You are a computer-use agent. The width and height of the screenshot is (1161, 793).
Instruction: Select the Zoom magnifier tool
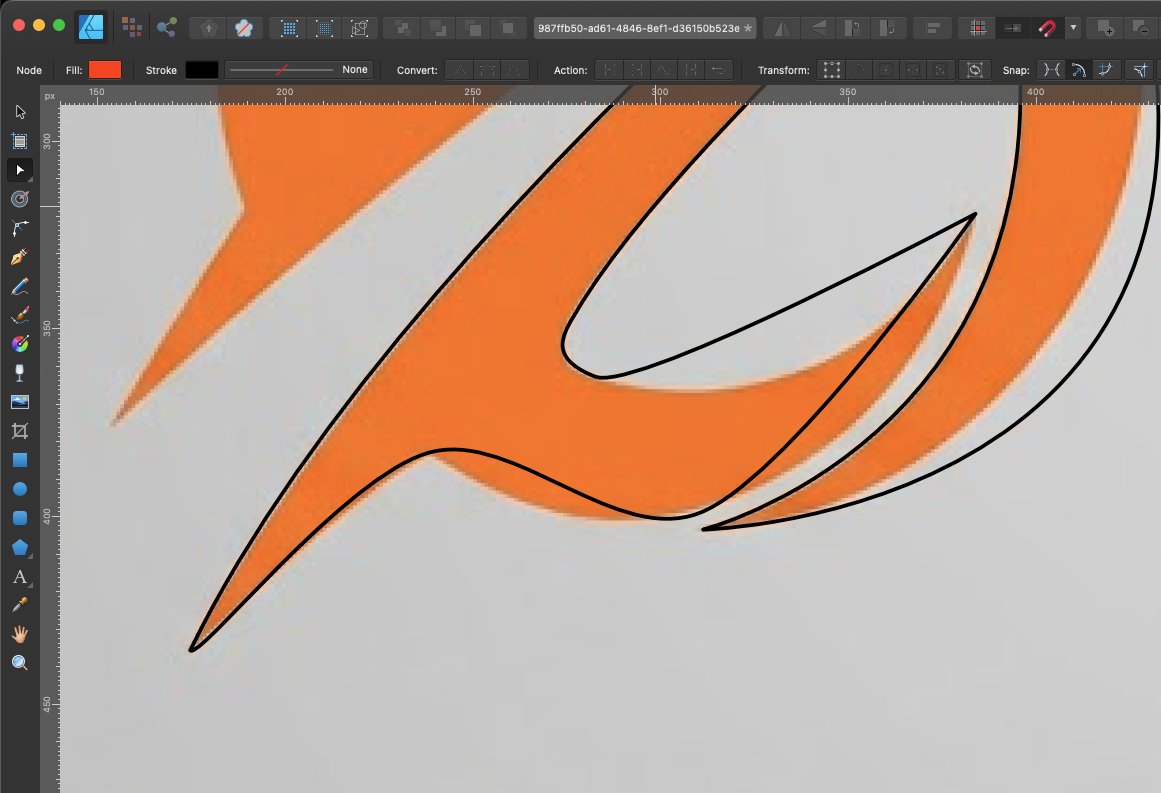(20, 663)
